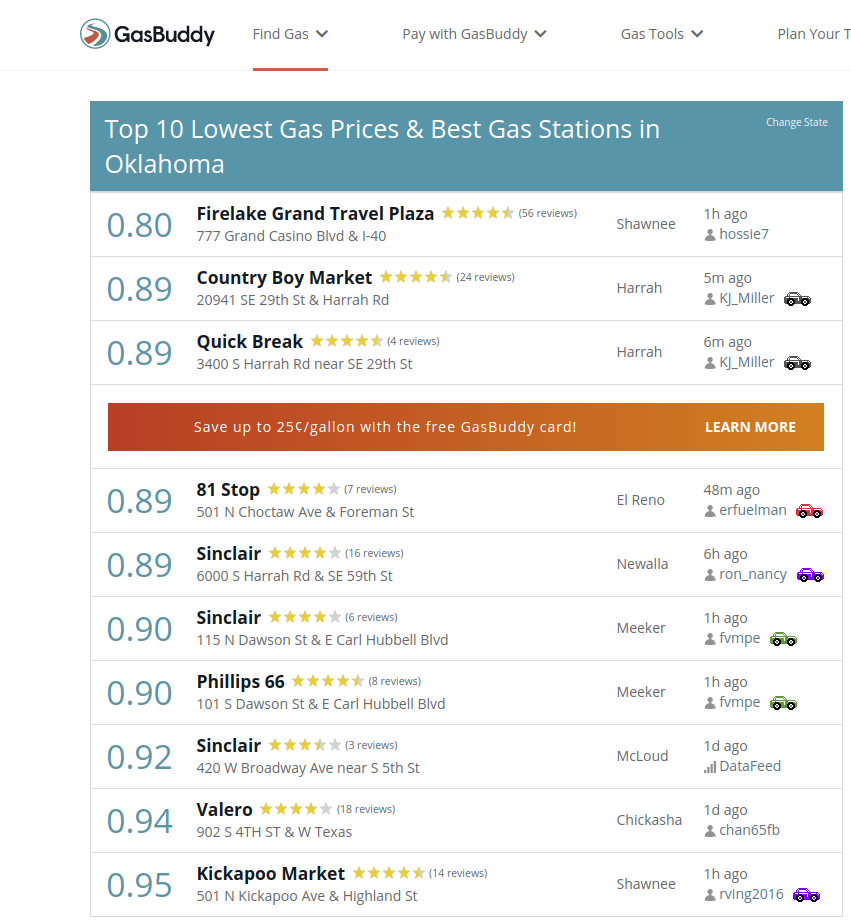Open the Valero station on 4th St

[224, 809]
